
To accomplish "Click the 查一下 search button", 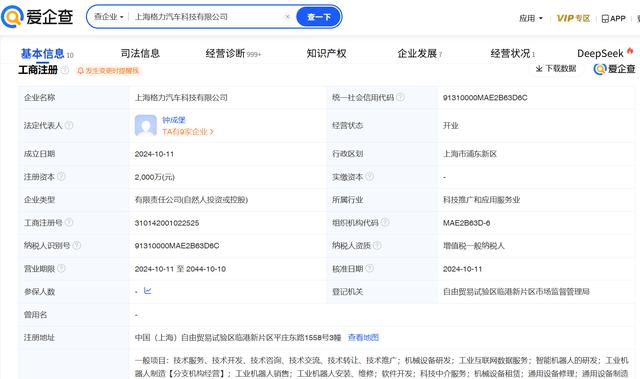I will coord(319,17).
